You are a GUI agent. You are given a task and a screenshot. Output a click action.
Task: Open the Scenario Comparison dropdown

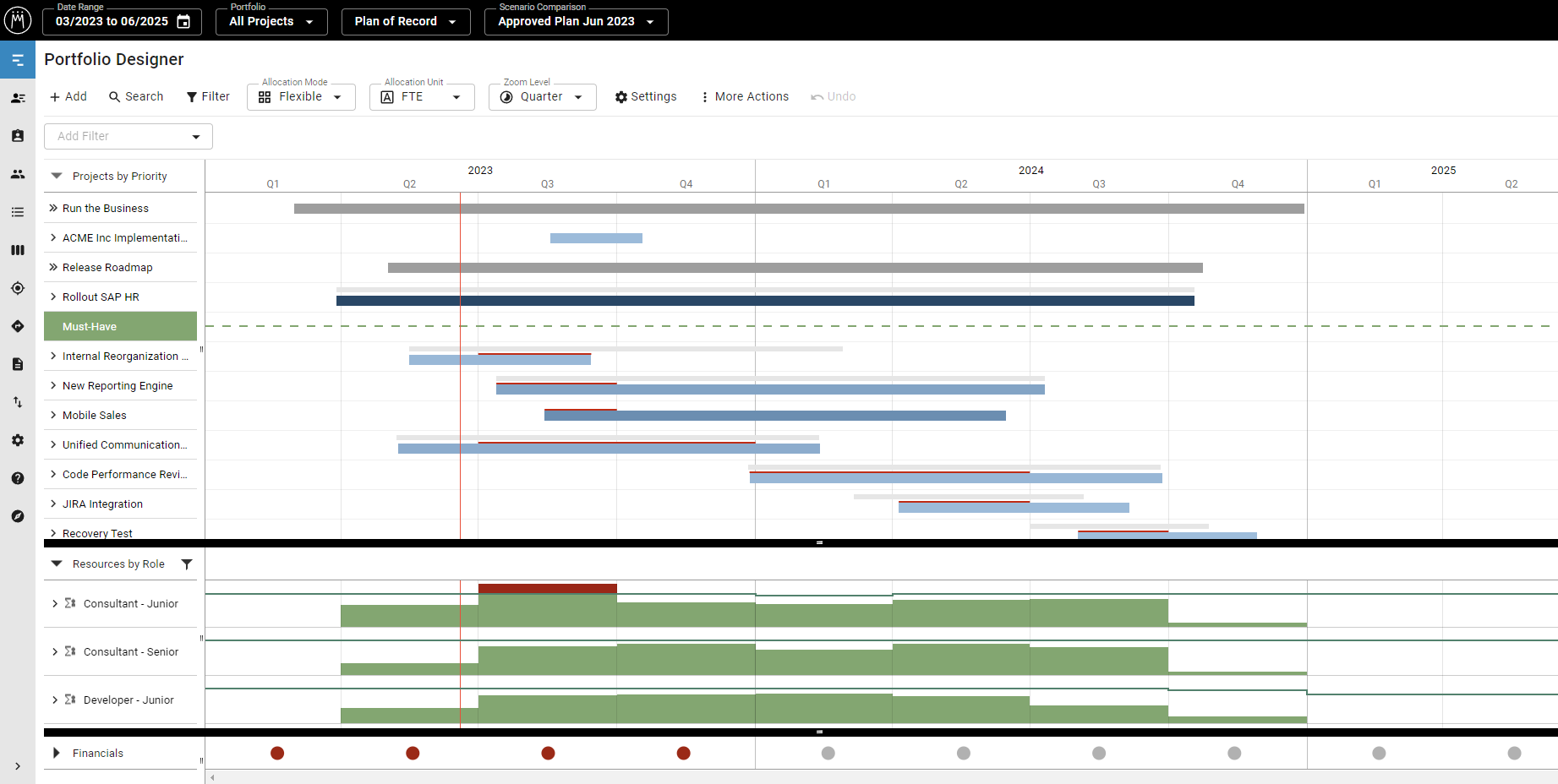pyautogui.click(x=576, y=21)
